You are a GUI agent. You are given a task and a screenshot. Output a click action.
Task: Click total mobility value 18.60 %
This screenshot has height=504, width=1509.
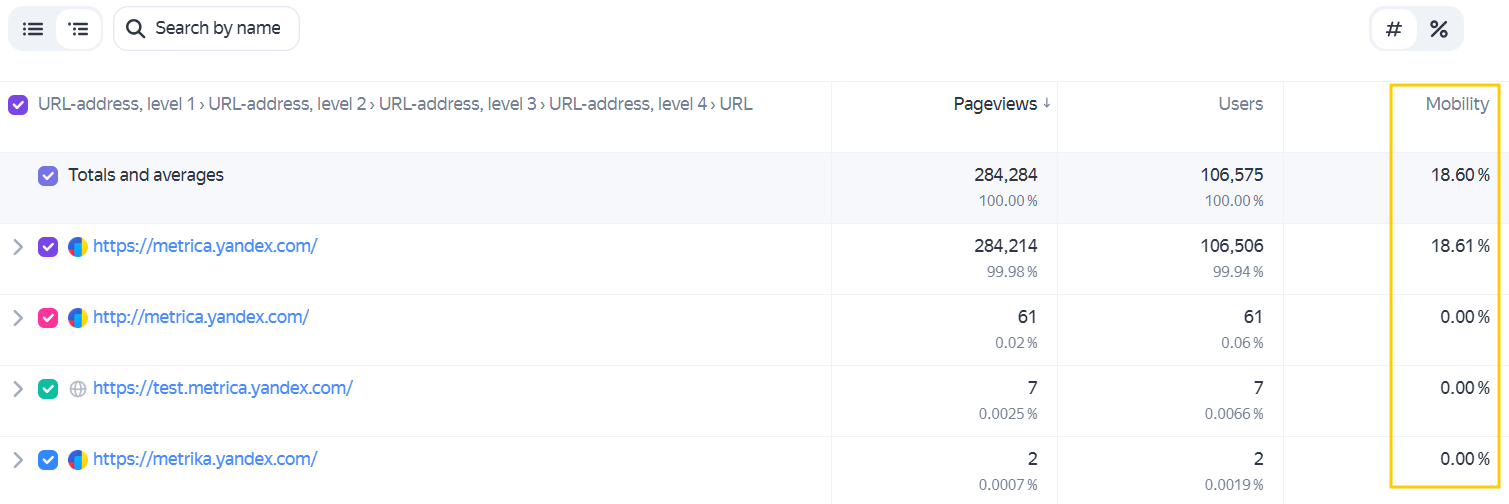click(1460, 175)
